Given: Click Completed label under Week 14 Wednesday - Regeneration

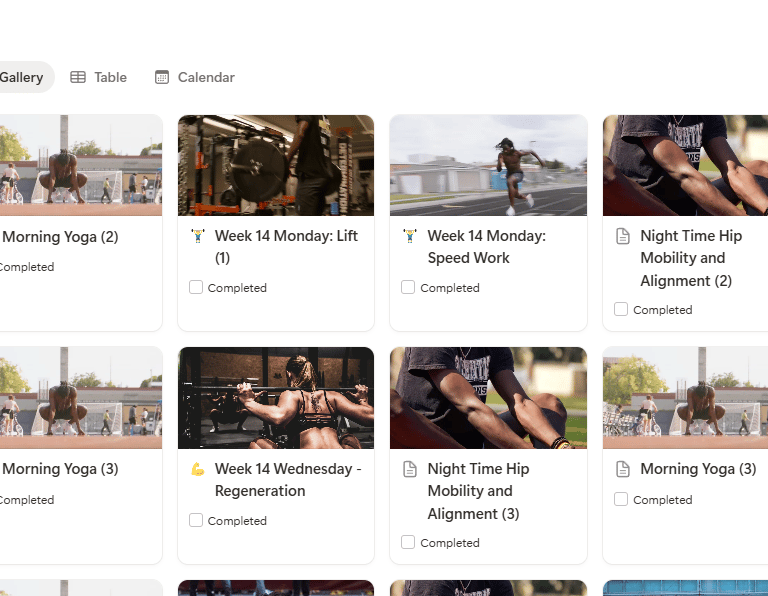Looking at the screenshot, I should click(237, 521).
